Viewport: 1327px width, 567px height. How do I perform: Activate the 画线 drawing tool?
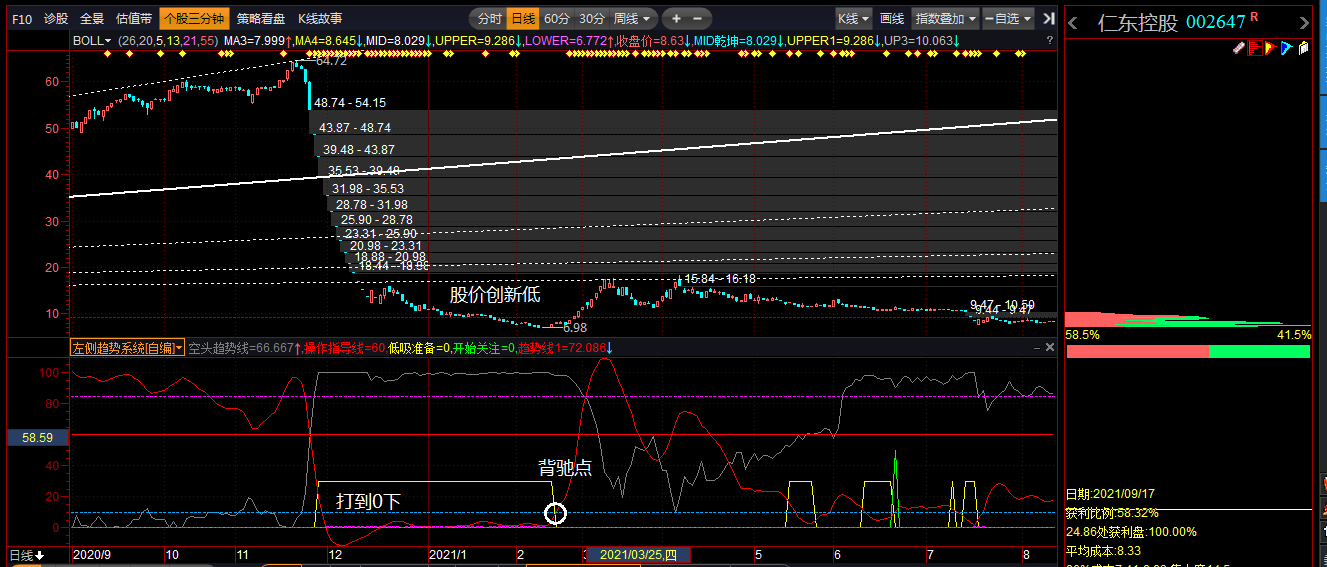891,18
